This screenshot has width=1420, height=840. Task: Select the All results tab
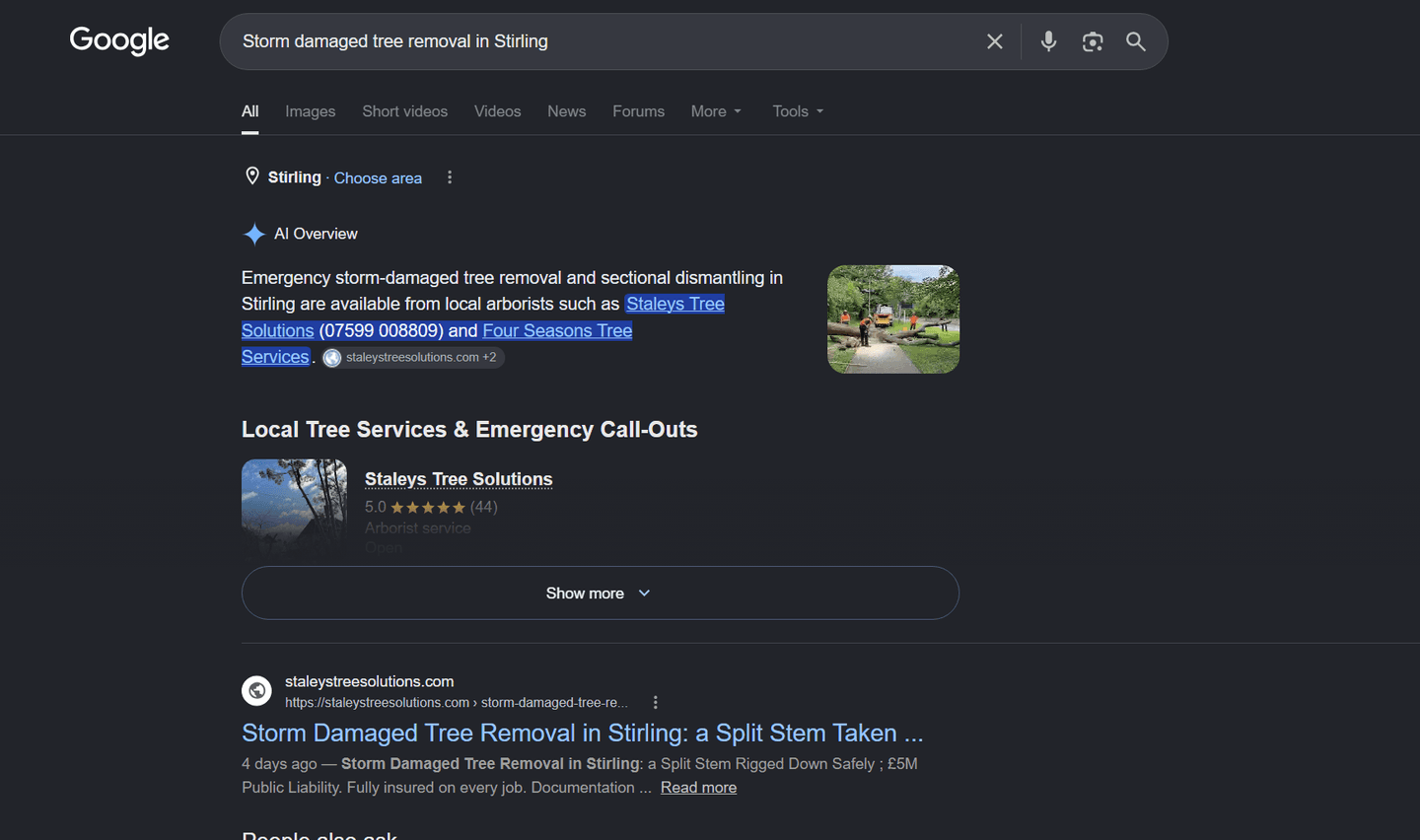point(250,111)
